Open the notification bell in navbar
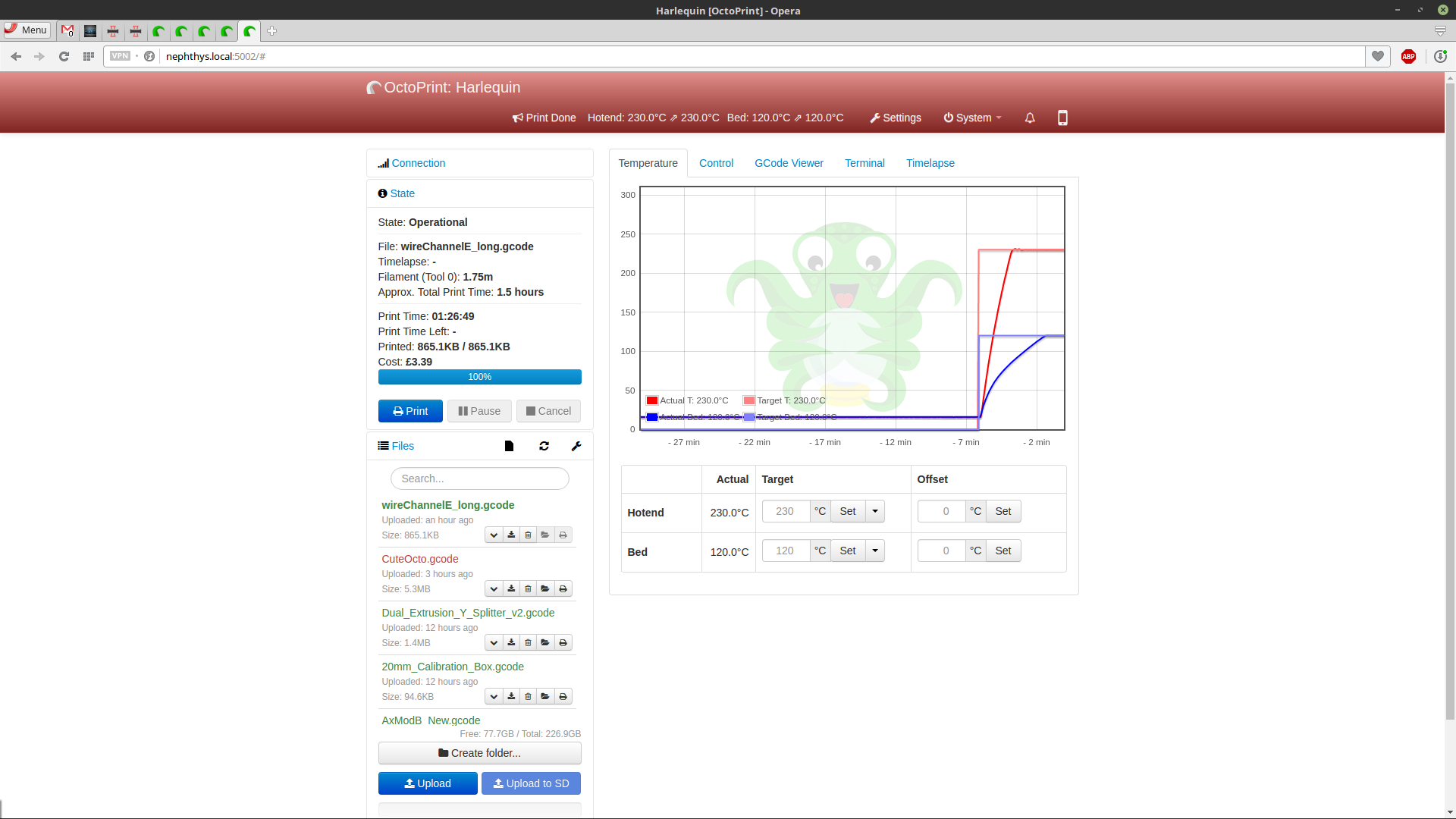The width and height of the screenshot is (1456, 819). click(x=1030, y=118)
